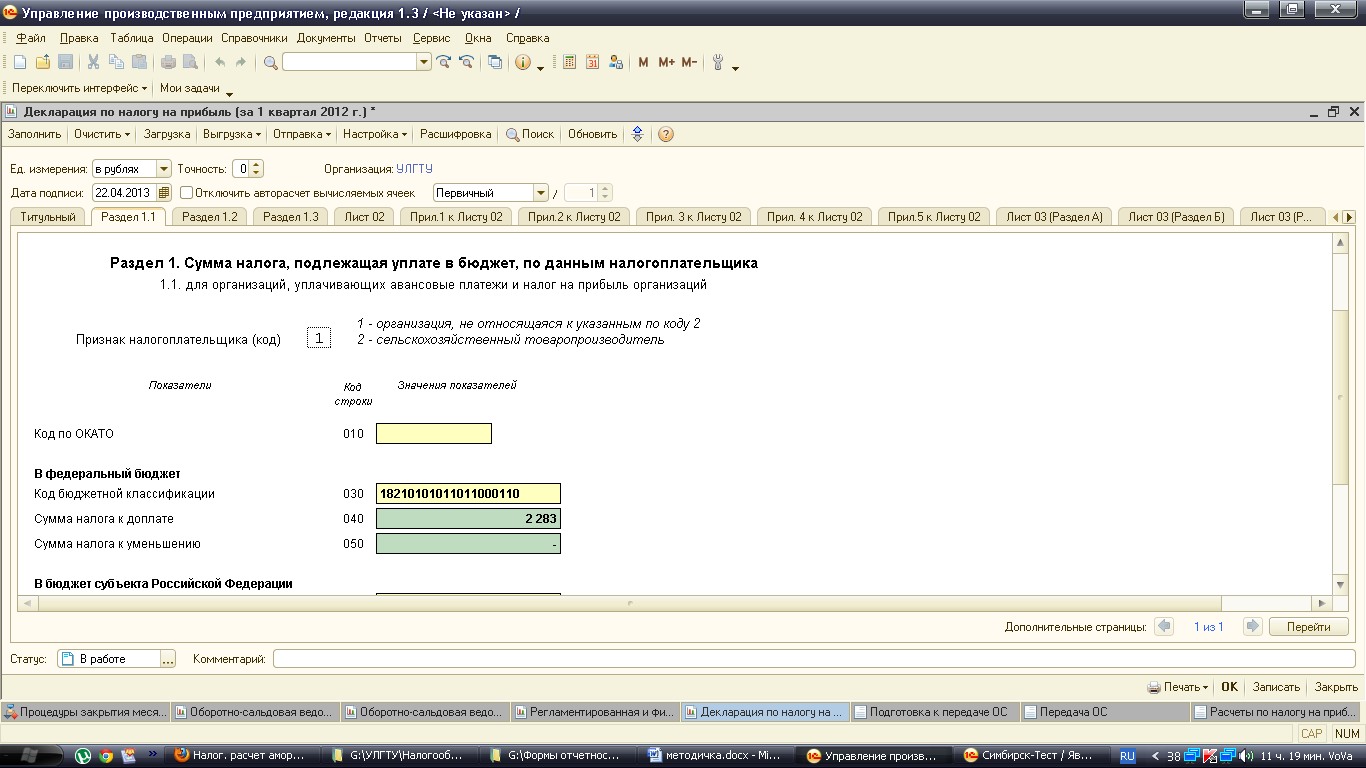Expand the search field dropdown in toolbar
Image resolution: width=1366 pixels, height=768 pixels.
pos(424,62)
